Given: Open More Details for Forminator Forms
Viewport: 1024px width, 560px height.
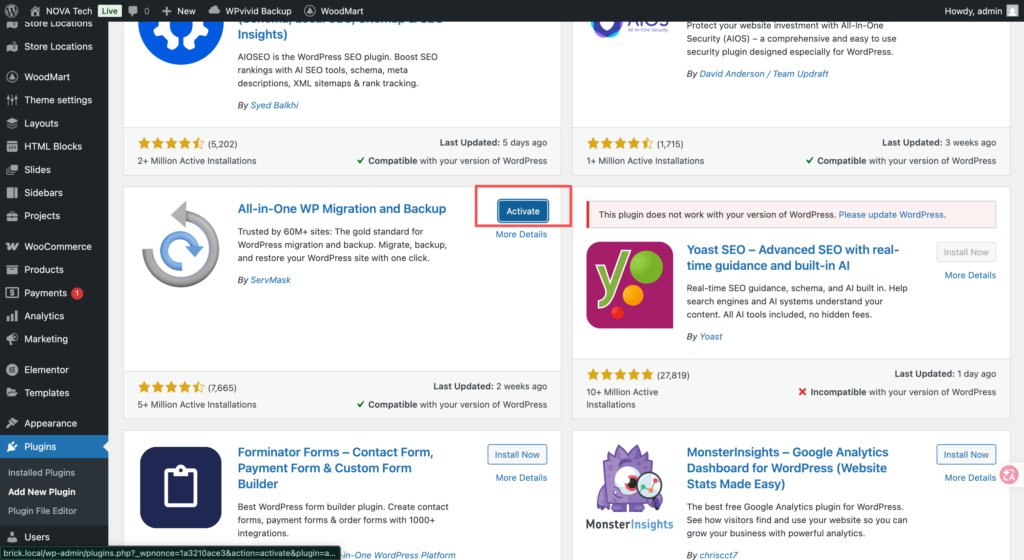Looking at the screenshot, I should (521, 478).
